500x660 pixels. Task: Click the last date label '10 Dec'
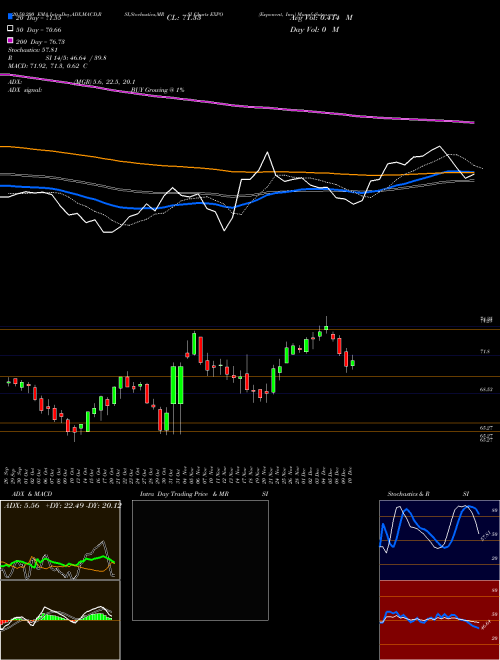coord(350,475)
